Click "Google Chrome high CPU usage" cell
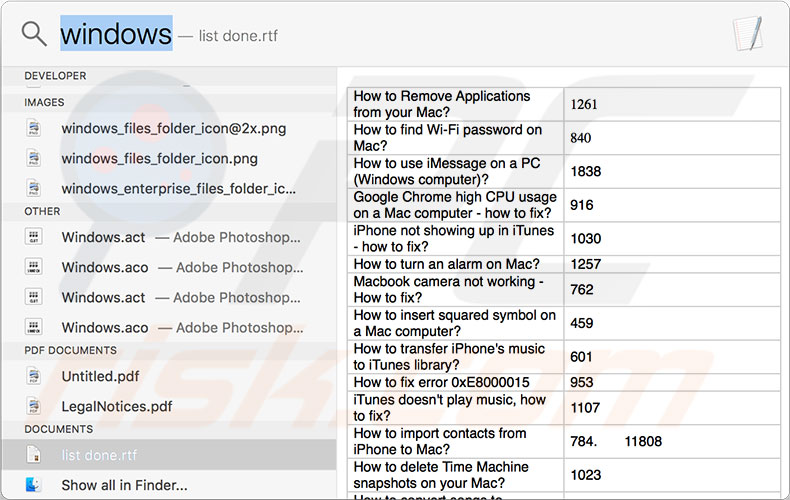The width and height of the screenshot is (790, 500). tap(455, 205)
